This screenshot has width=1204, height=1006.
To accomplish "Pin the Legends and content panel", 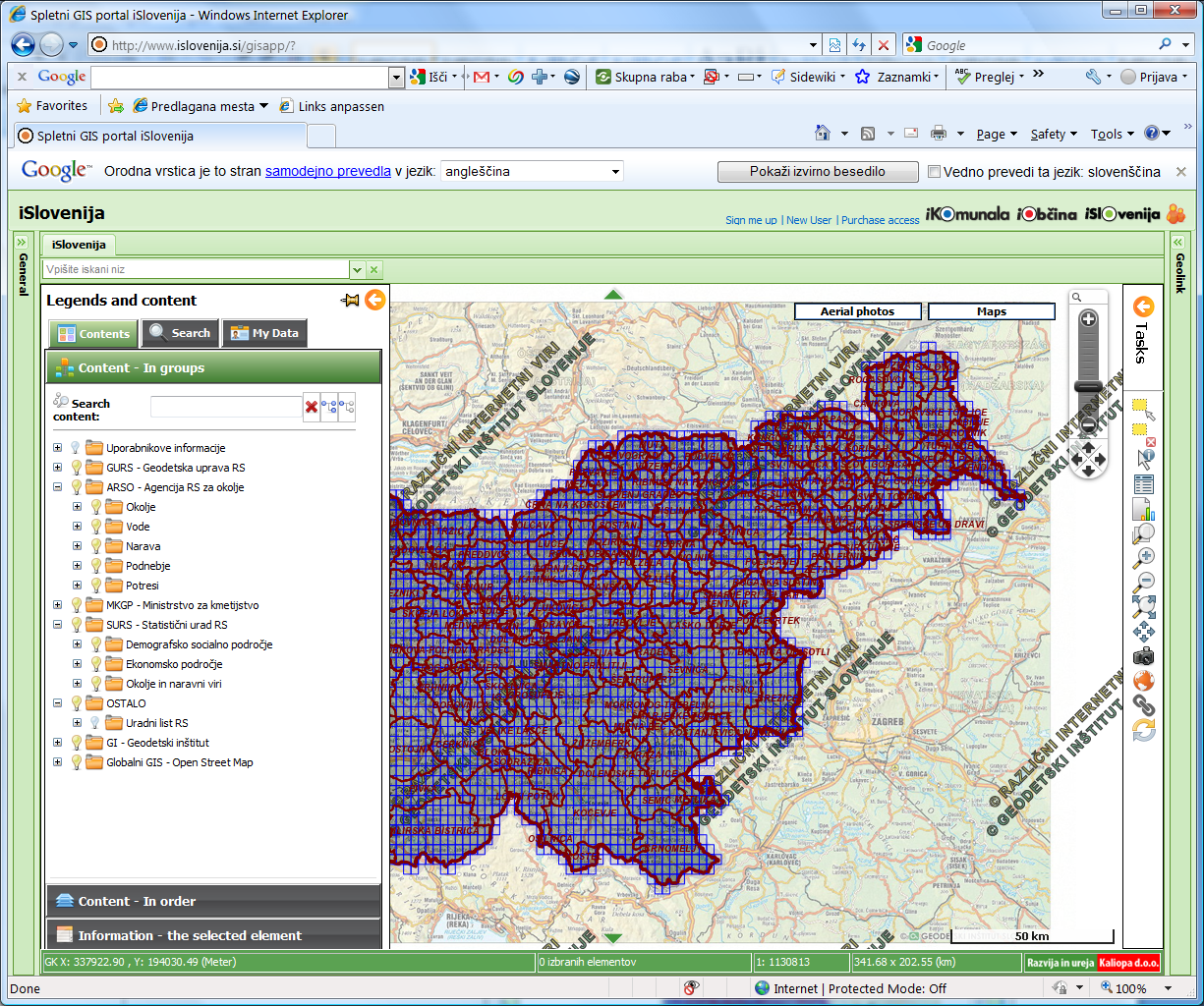I will point(350,301).
